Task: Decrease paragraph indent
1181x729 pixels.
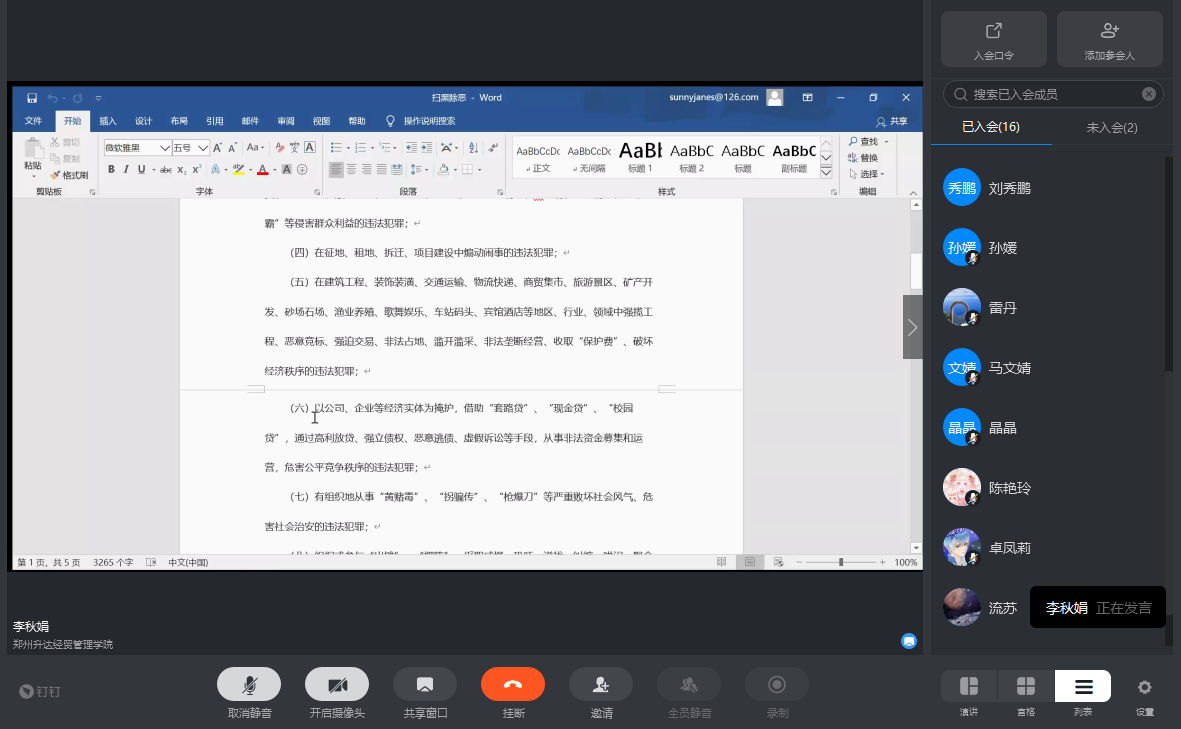Action: [x=411, y=148]
